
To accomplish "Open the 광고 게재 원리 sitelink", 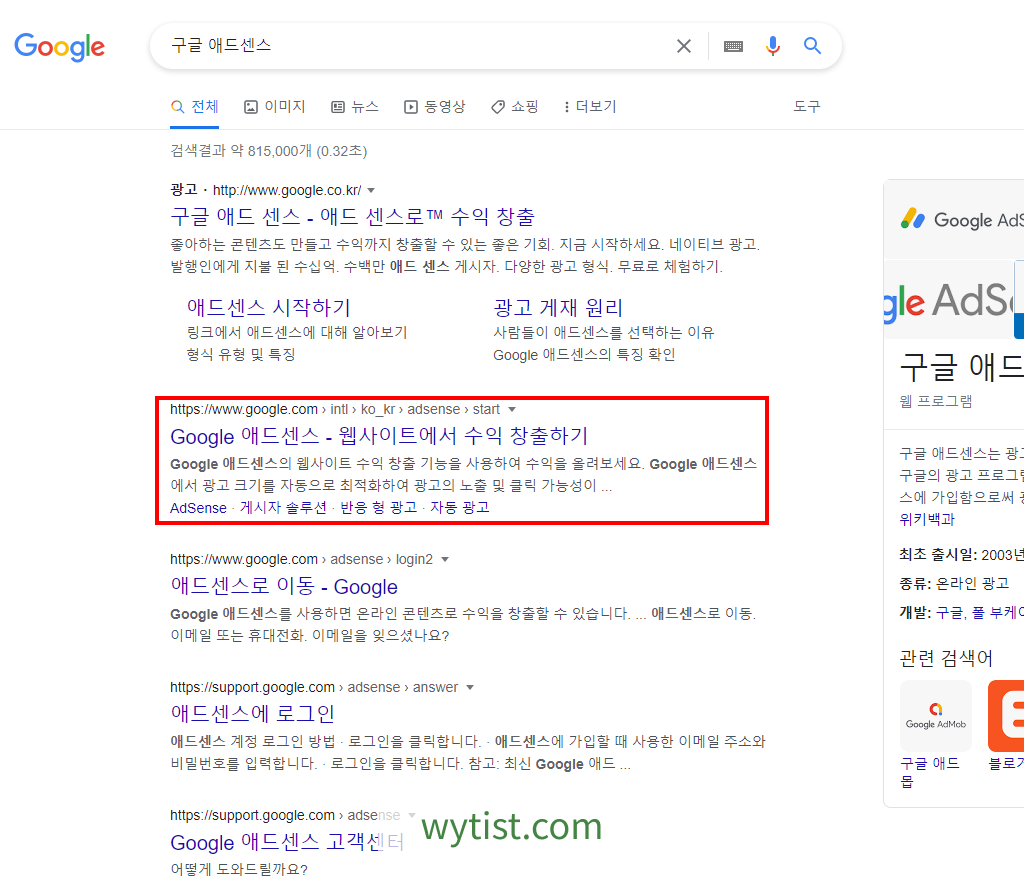I will pyautogui.click(x=558, y=307).
